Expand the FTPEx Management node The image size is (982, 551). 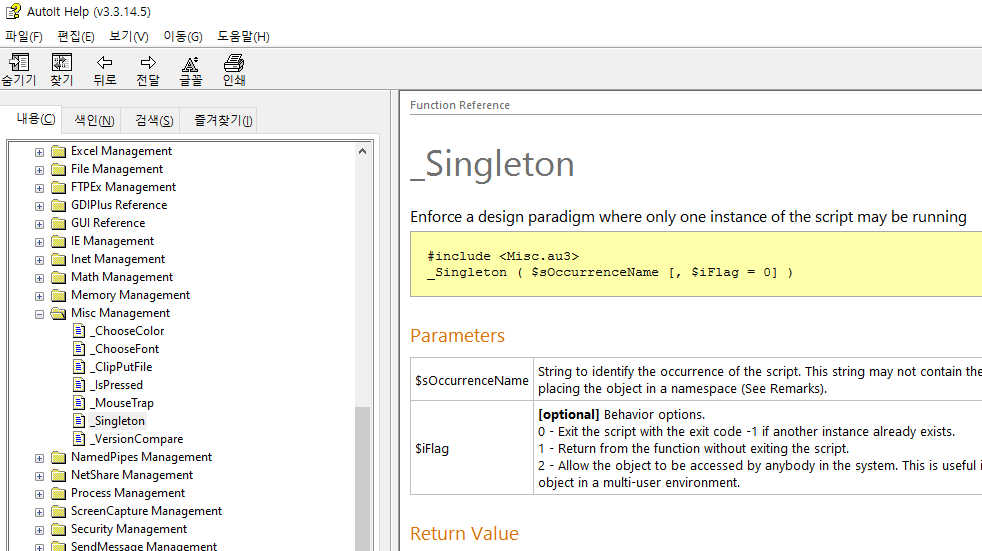click(x=39, y=188)
